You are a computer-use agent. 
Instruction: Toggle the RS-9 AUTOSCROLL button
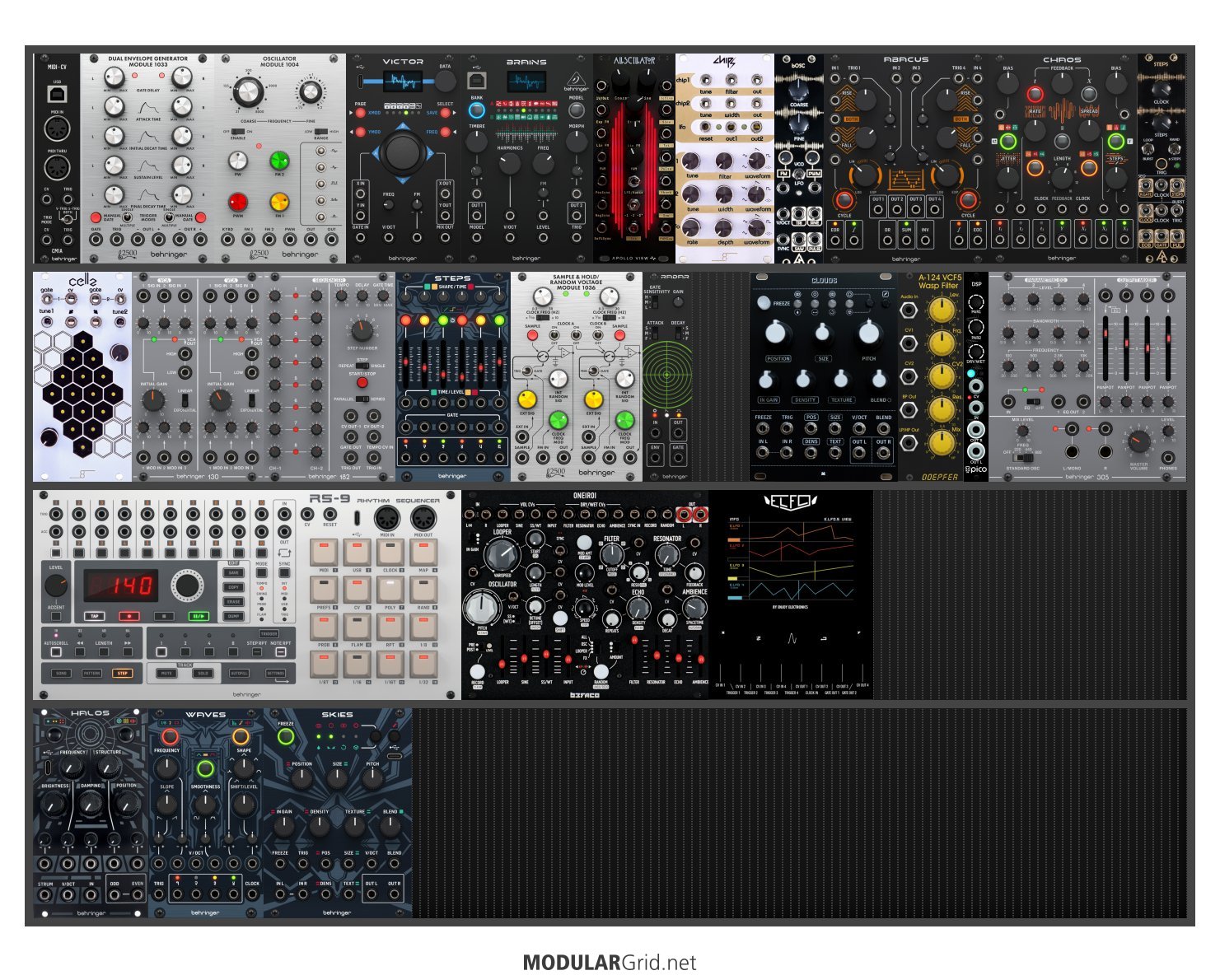click(x=56, y=651)
